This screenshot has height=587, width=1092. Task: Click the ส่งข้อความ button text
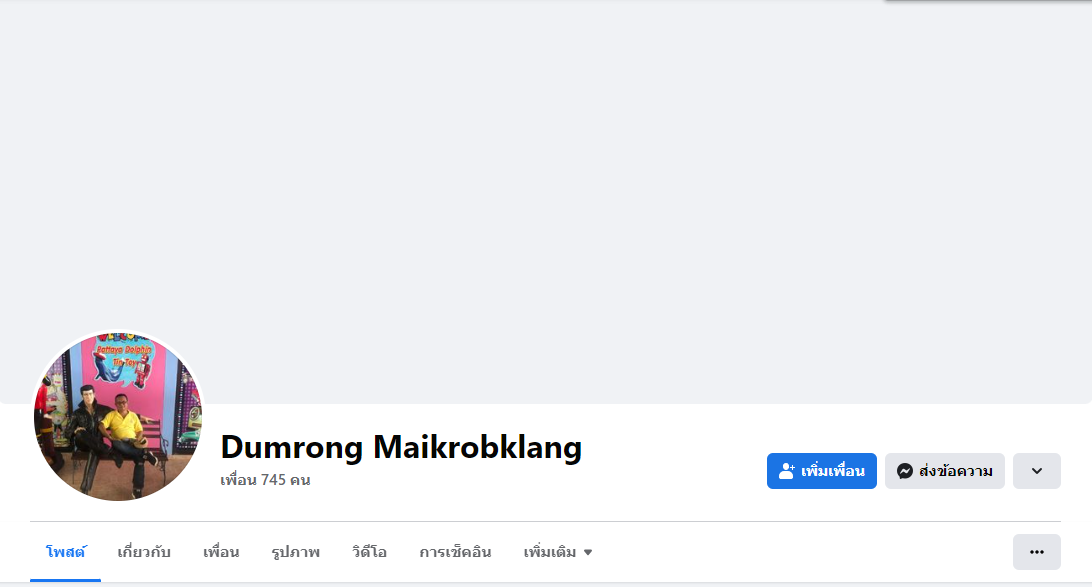click(x=956, y=471)
